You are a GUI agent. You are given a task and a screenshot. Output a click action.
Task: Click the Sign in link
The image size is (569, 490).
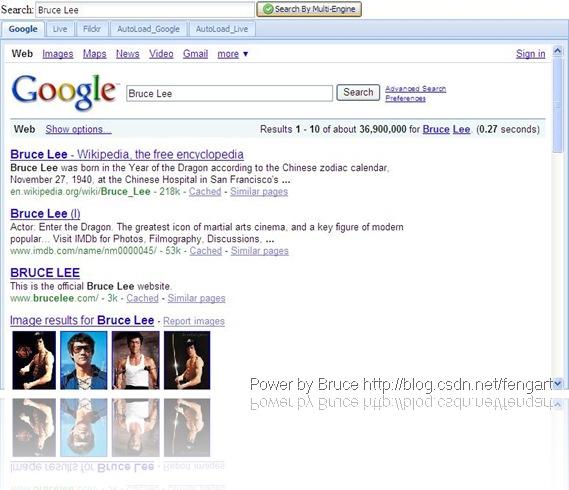click(531, 54)
